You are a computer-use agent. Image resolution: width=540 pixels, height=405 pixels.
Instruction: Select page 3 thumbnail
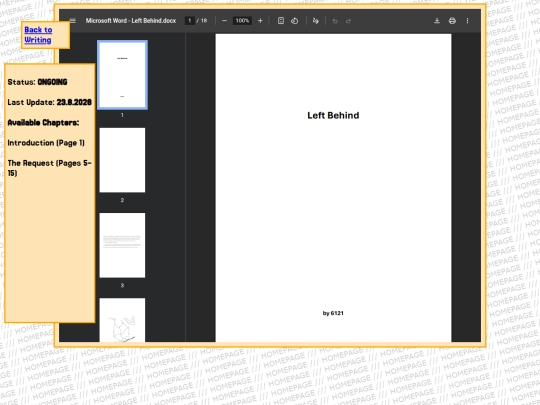(122, 245)
